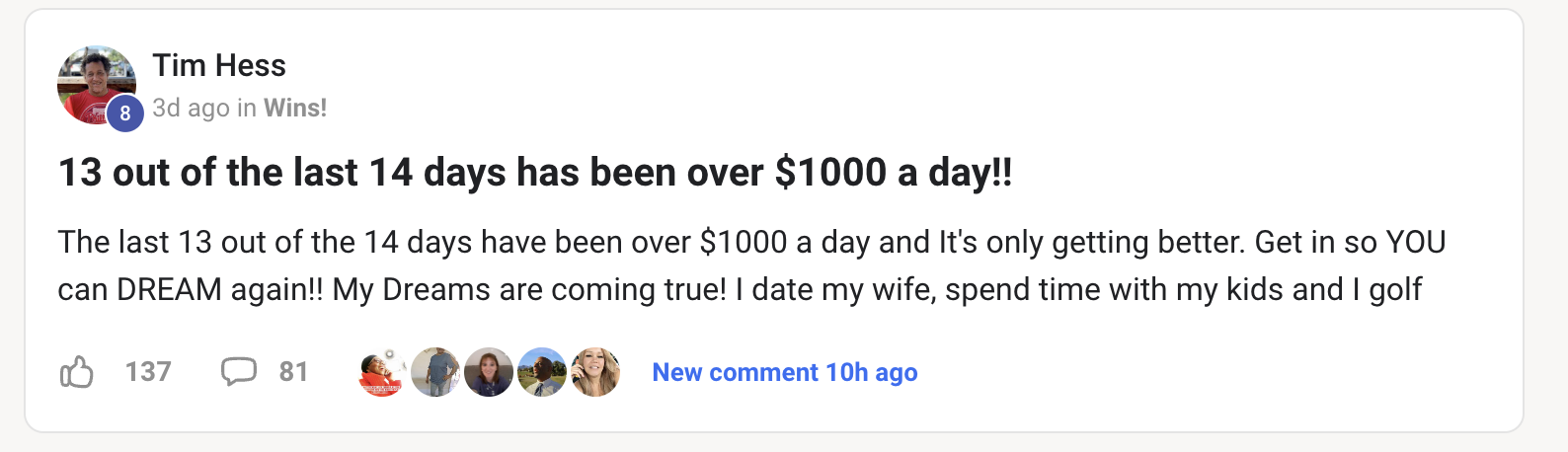Click the 137 likes count

pos(148,372)
